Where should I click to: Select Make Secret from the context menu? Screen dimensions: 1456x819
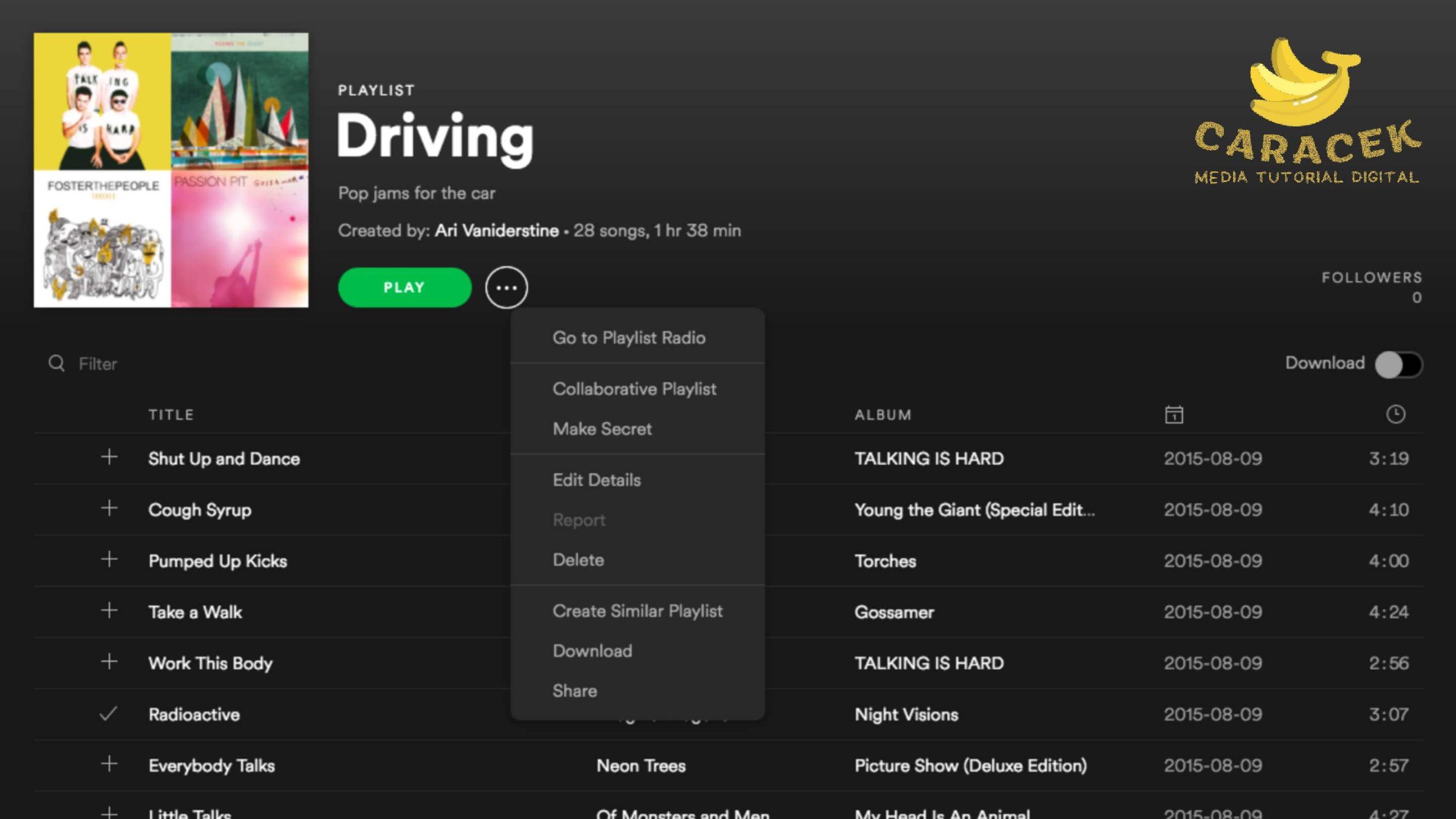coord(602,429)
